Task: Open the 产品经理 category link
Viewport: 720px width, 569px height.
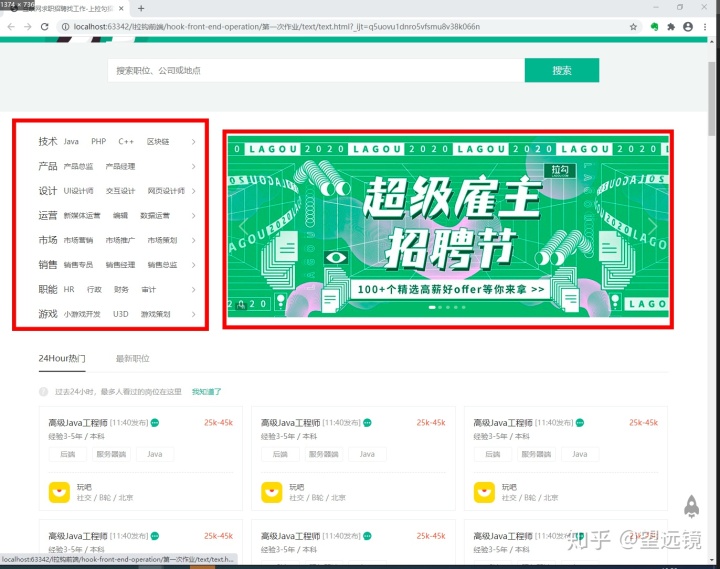Action: 120,166
